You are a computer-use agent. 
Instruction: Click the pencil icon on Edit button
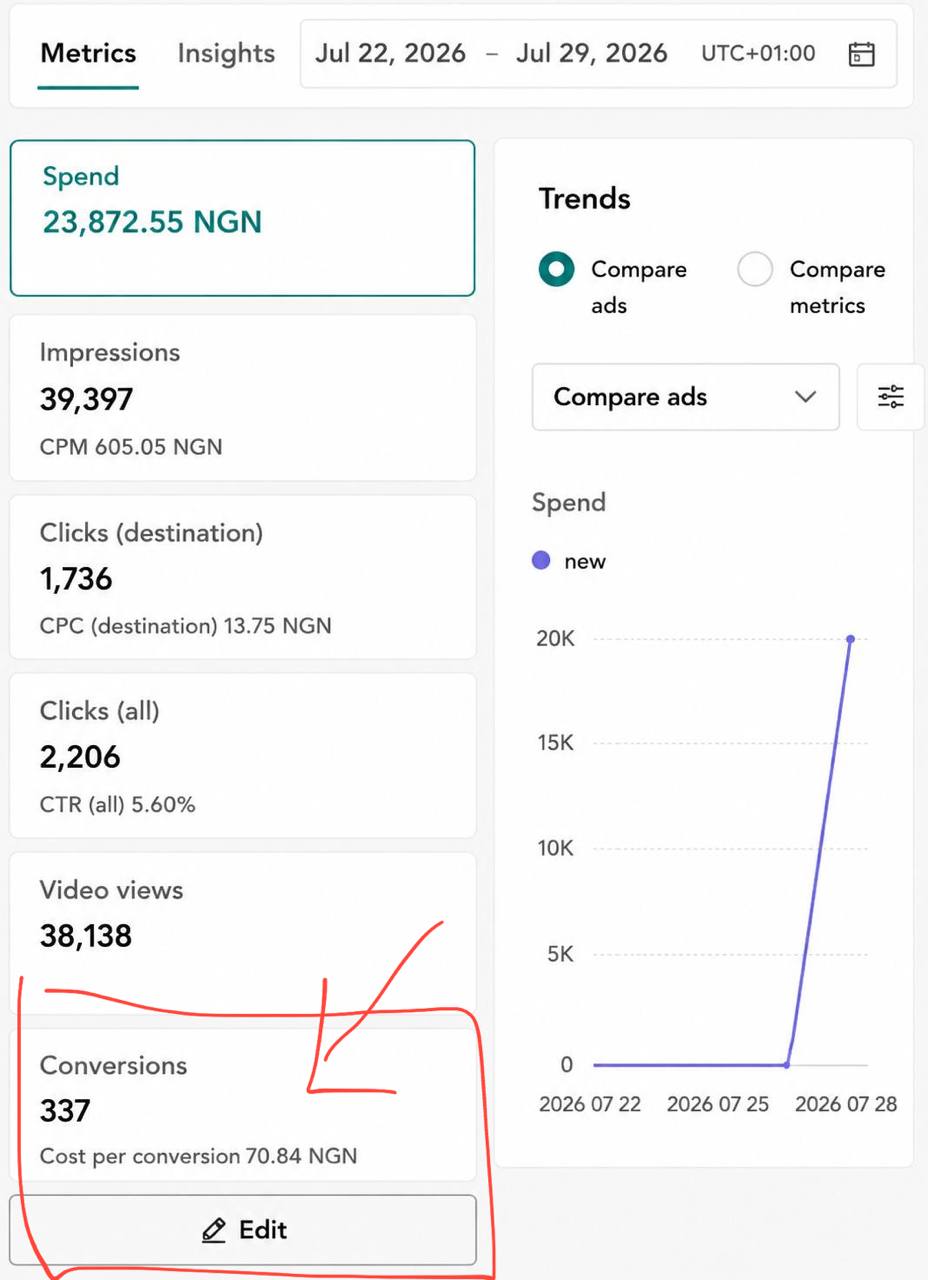[x=213, y=1230]
